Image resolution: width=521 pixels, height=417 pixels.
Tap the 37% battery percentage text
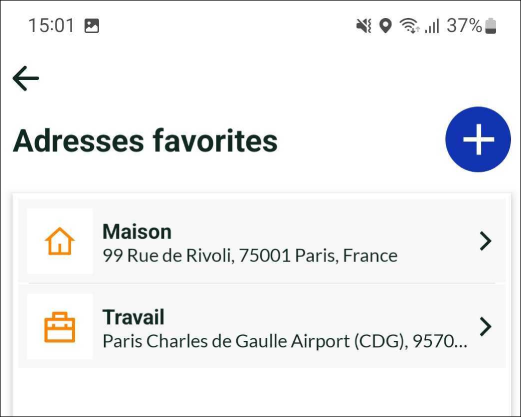[464, 26]
